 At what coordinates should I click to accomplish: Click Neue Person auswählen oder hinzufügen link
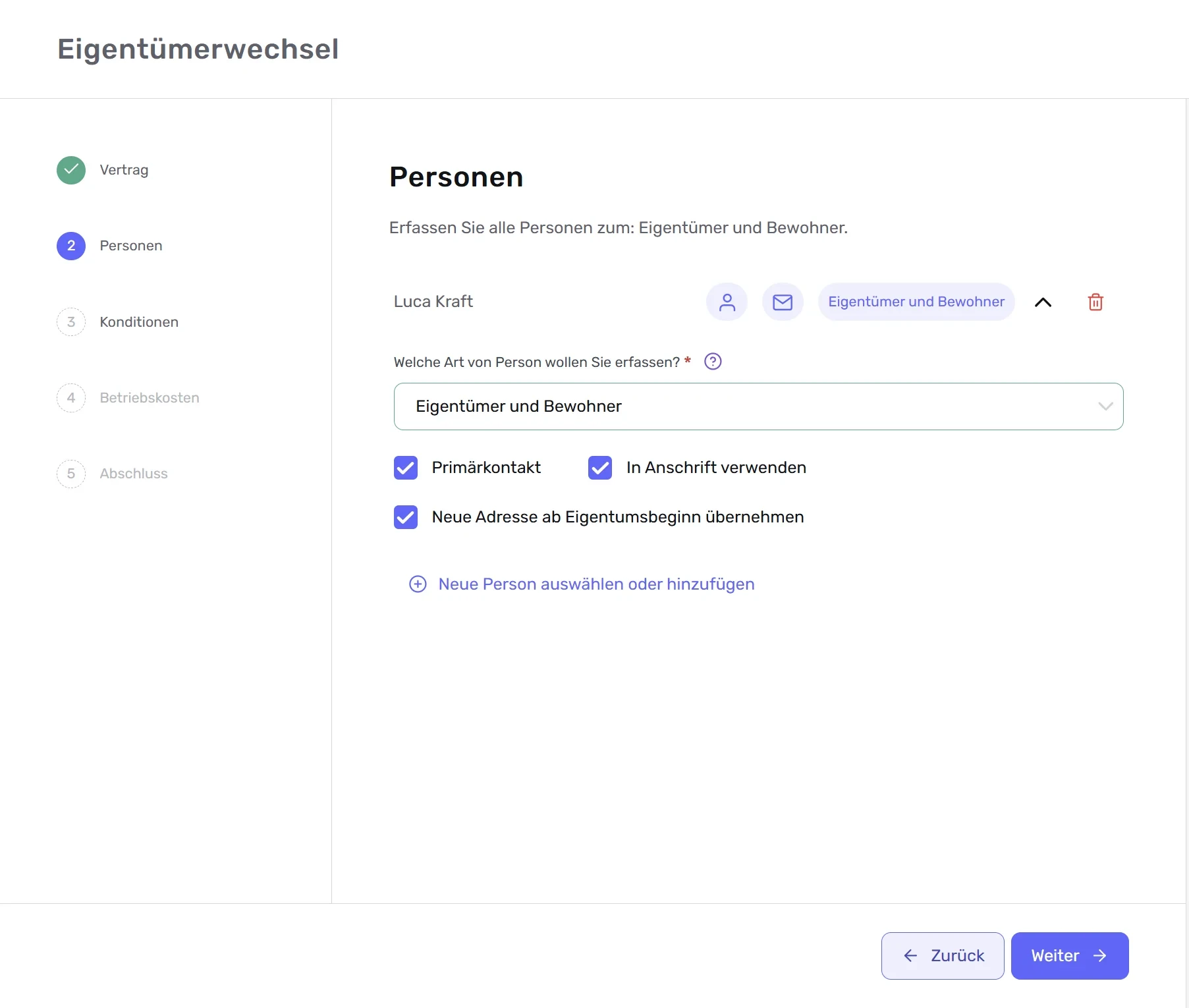click(596, 584)
